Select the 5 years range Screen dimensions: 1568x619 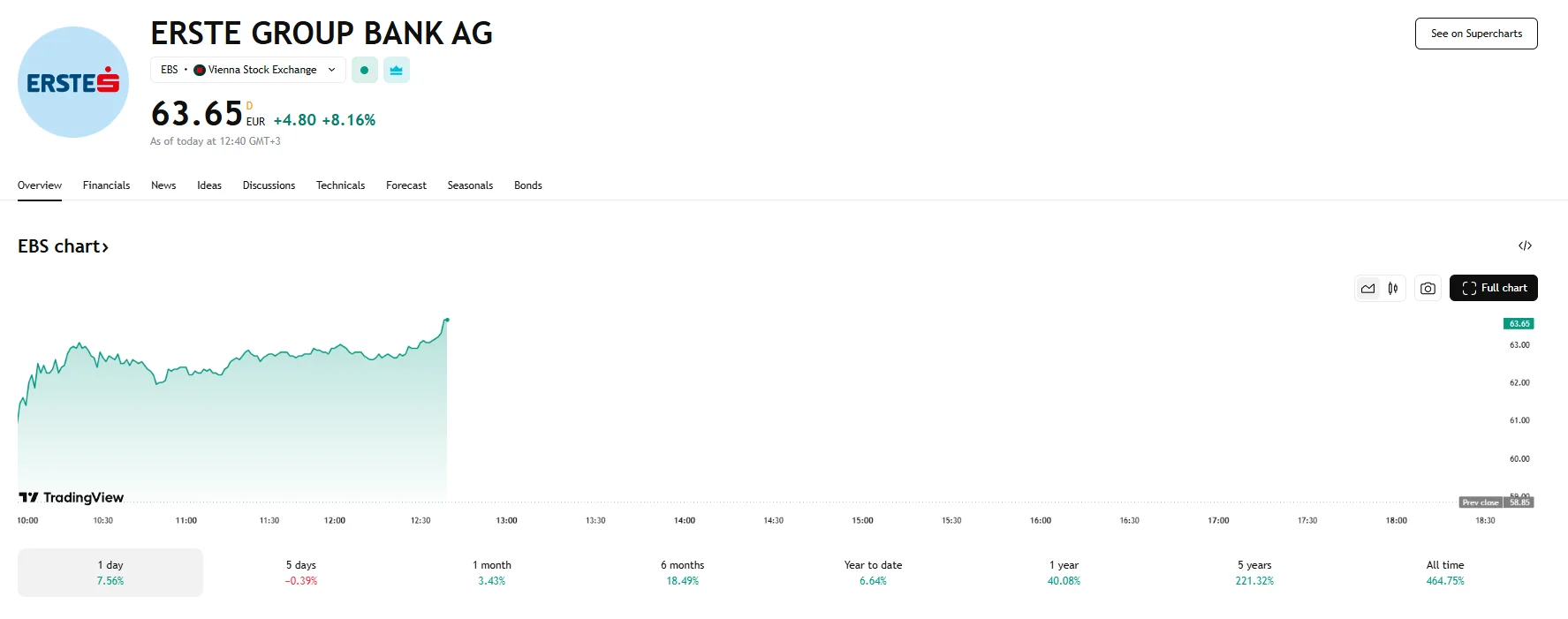point(1255,572)
